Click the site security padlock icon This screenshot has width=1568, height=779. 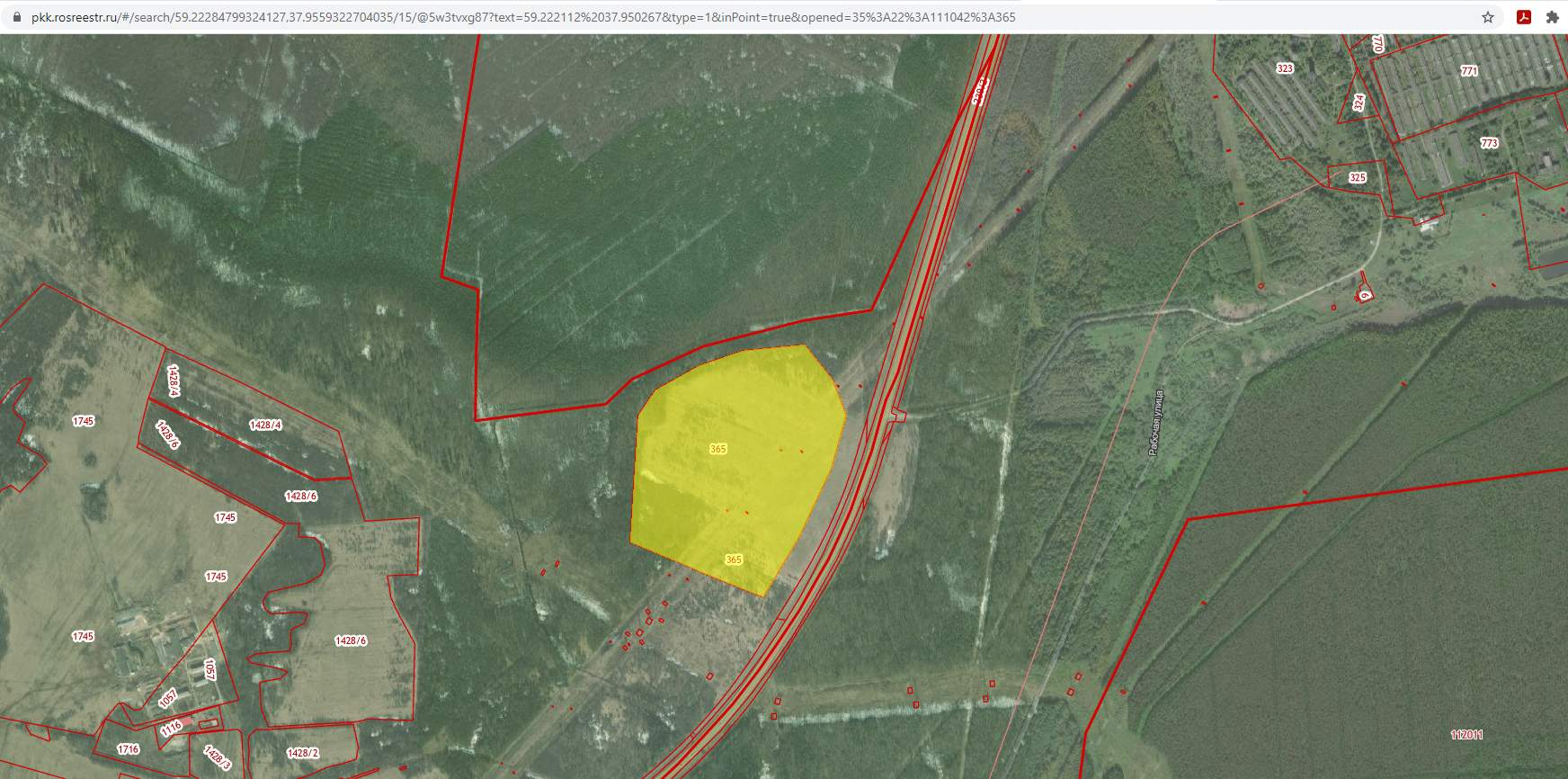[15, 17]
